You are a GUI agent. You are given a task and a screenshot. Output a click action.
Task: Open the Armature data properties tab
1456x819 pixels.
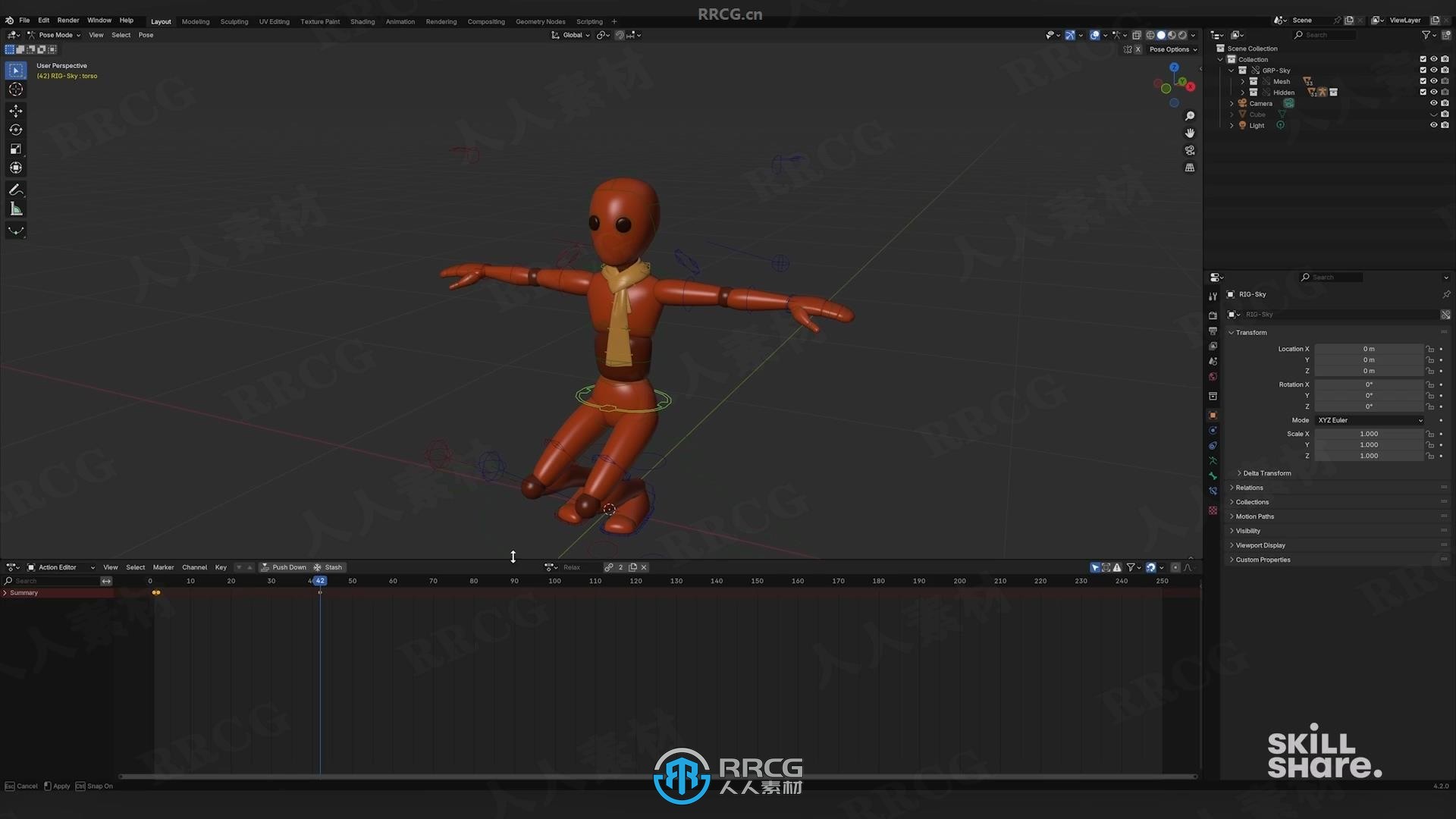(1213, 460)
